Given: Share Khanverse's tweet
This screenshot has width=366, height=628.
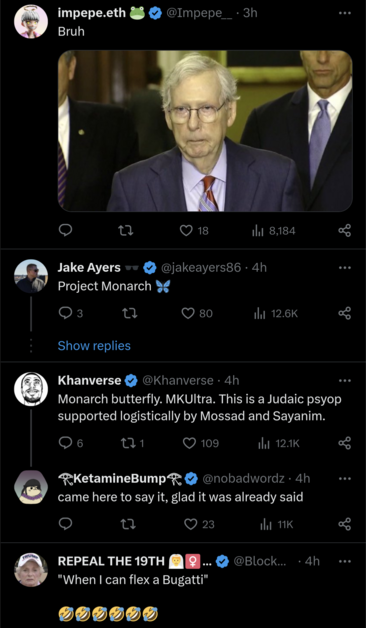Looking at the screenshot, I should tap(345, 443).
